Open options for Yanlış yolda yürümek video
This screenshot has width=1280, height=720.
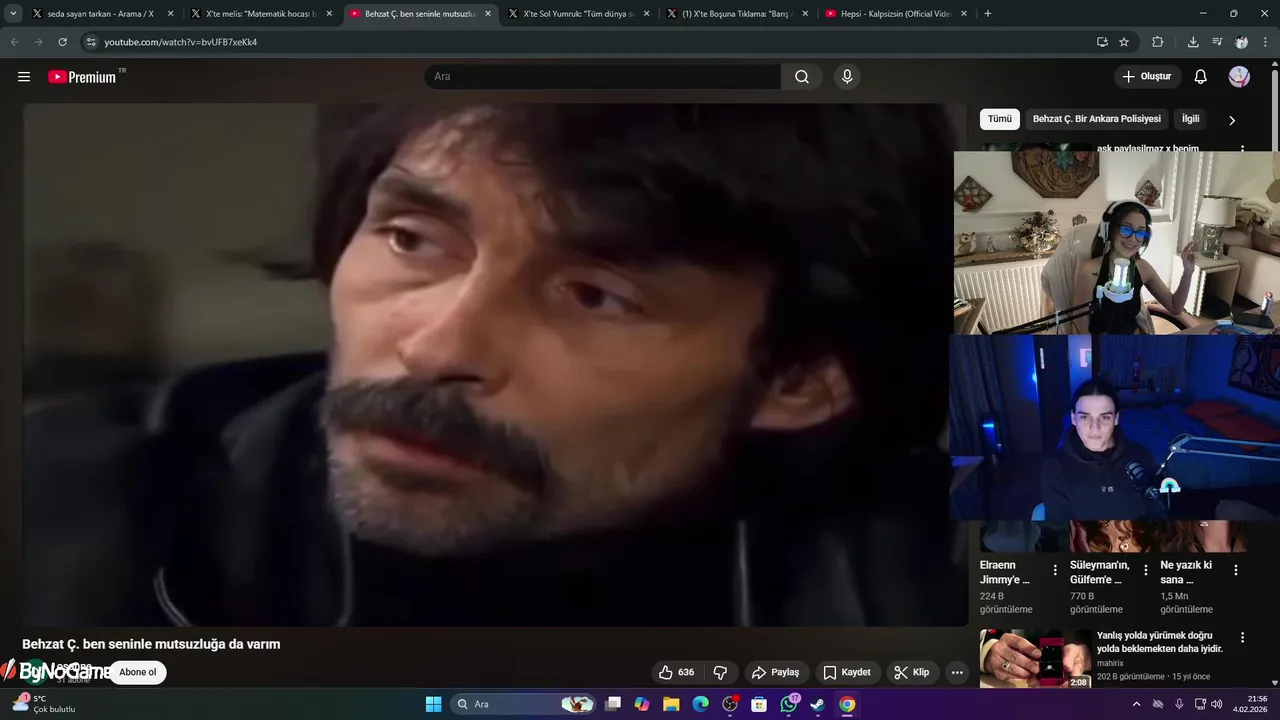pyautogui.click(x=1243, y=637)
